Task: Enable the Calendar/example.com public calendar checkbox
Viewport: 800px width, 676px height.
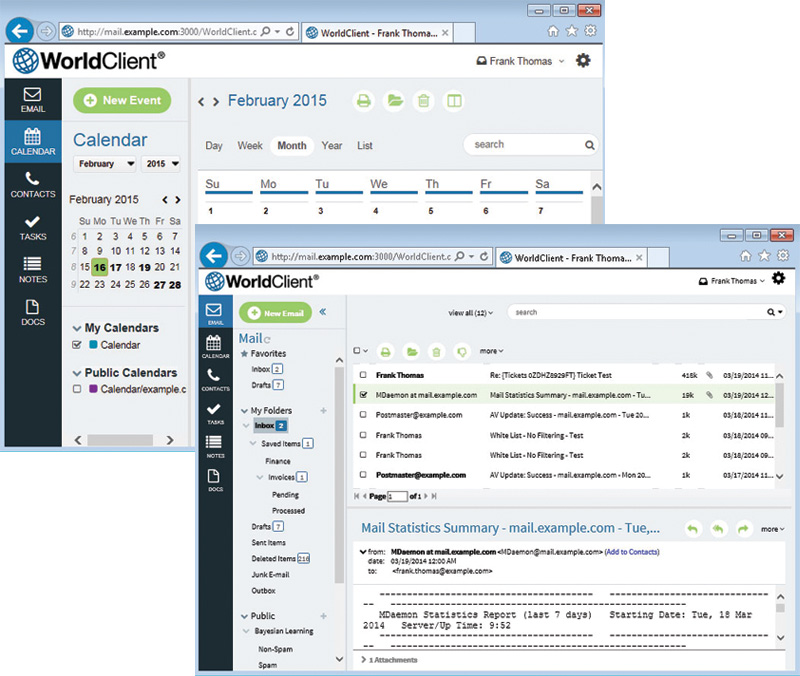Action: [x=77, y=389]
